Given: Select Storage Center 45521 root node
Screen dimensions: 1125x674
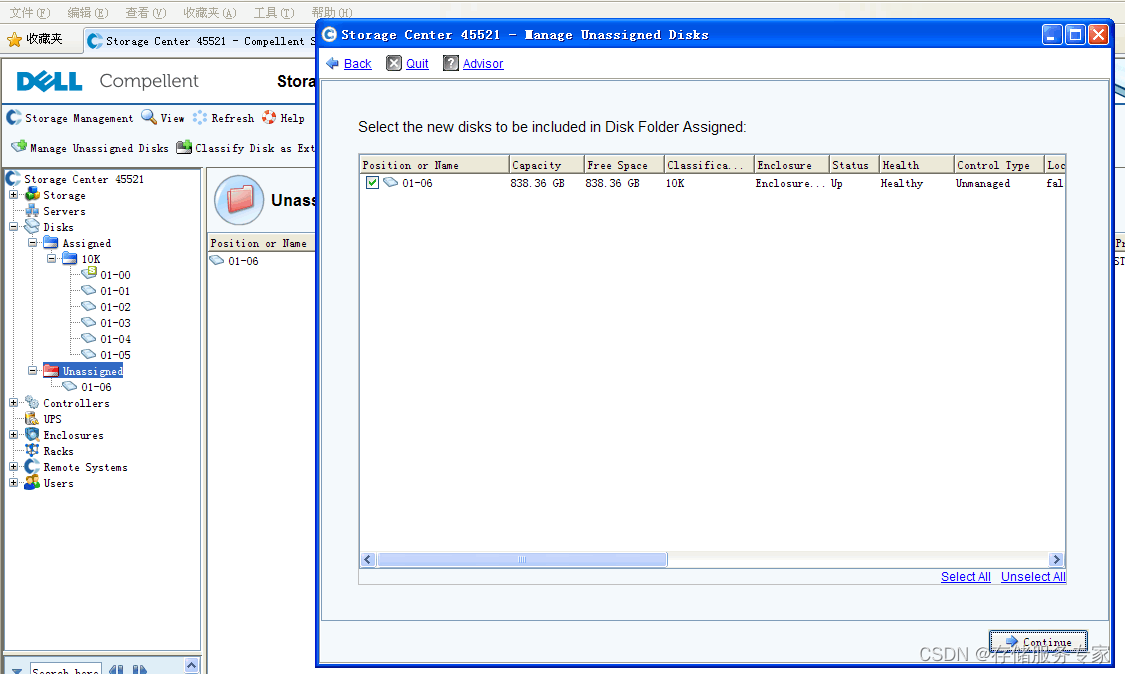Looking at the screenshot, I should (x=83, y=179).
